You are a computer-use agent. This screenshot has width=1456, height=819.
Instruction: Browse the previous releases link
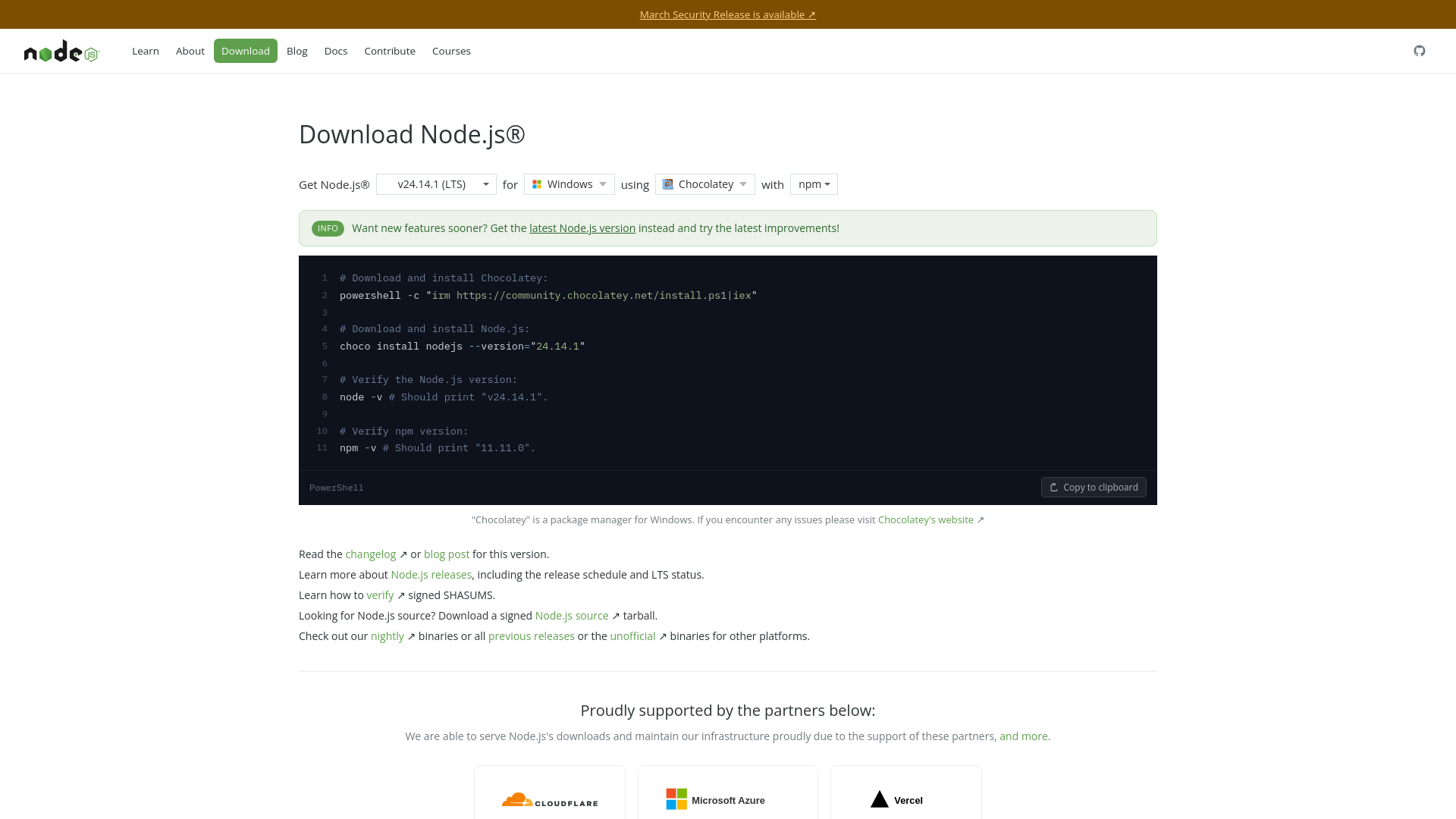pos(532,636)
